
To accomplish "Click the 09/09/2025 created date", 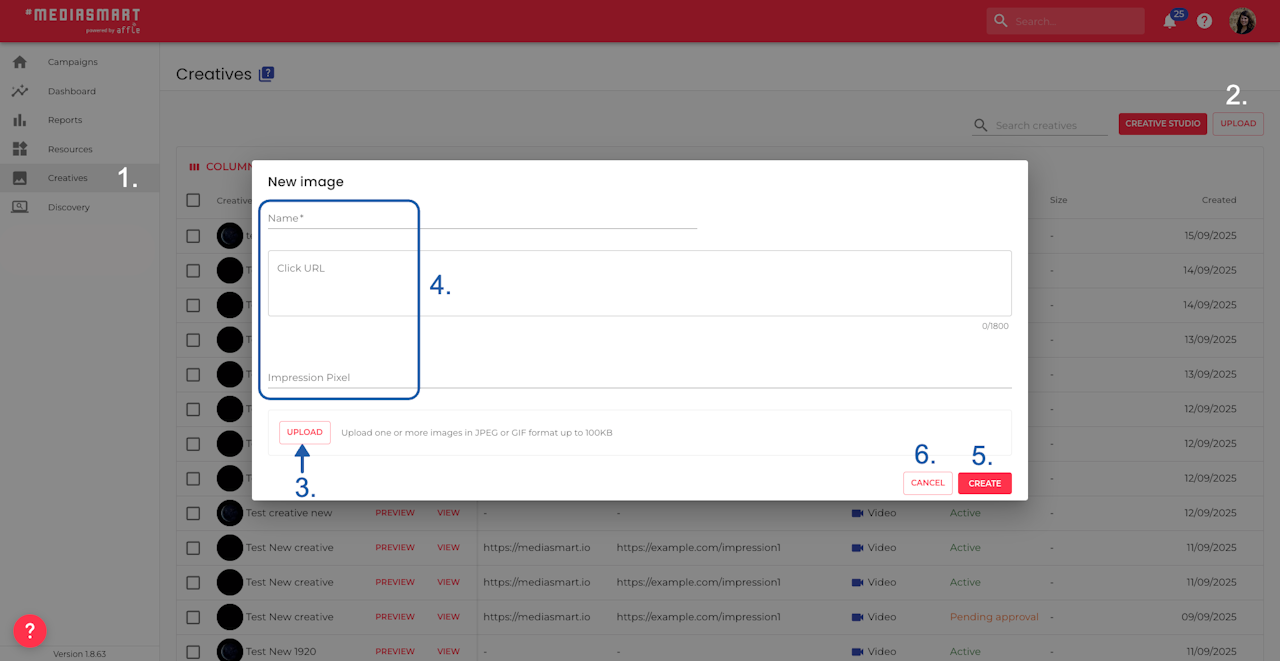I will (x=1210, y=617).
